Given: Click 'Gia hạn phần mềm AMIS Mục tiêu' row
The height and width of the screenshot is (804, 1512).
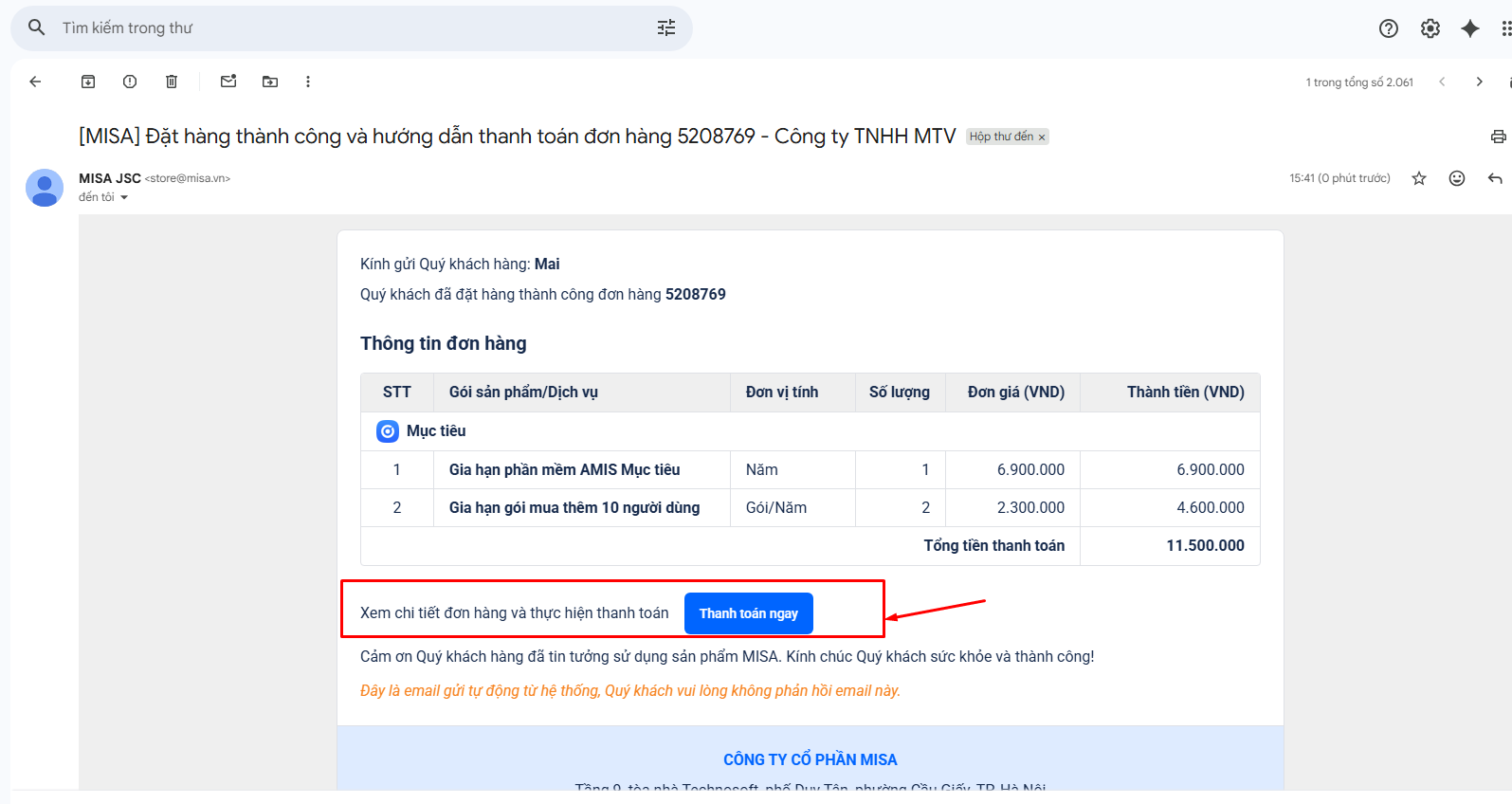Looking at the screenshot, I should tap(564, 469).
